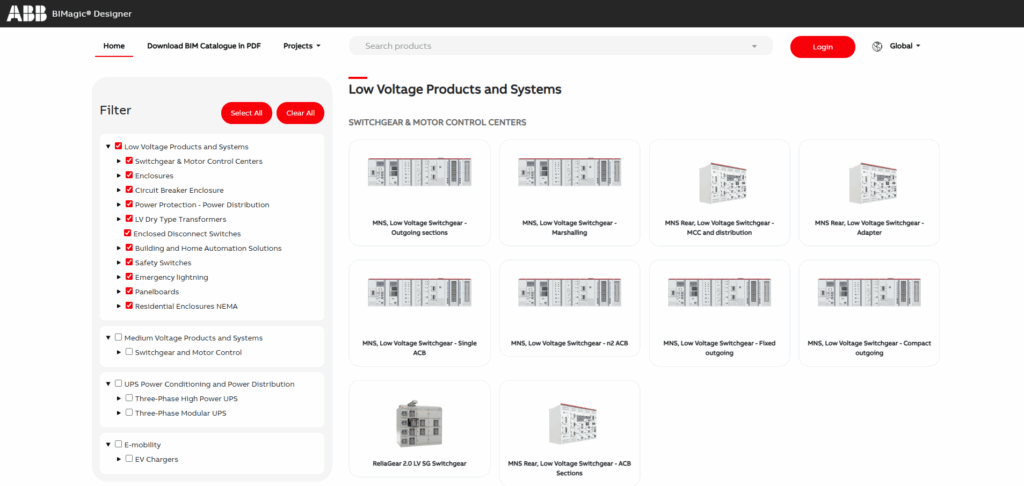
Task: Uncheck Power Protection - Power Distribution
Action: point(129,204)
